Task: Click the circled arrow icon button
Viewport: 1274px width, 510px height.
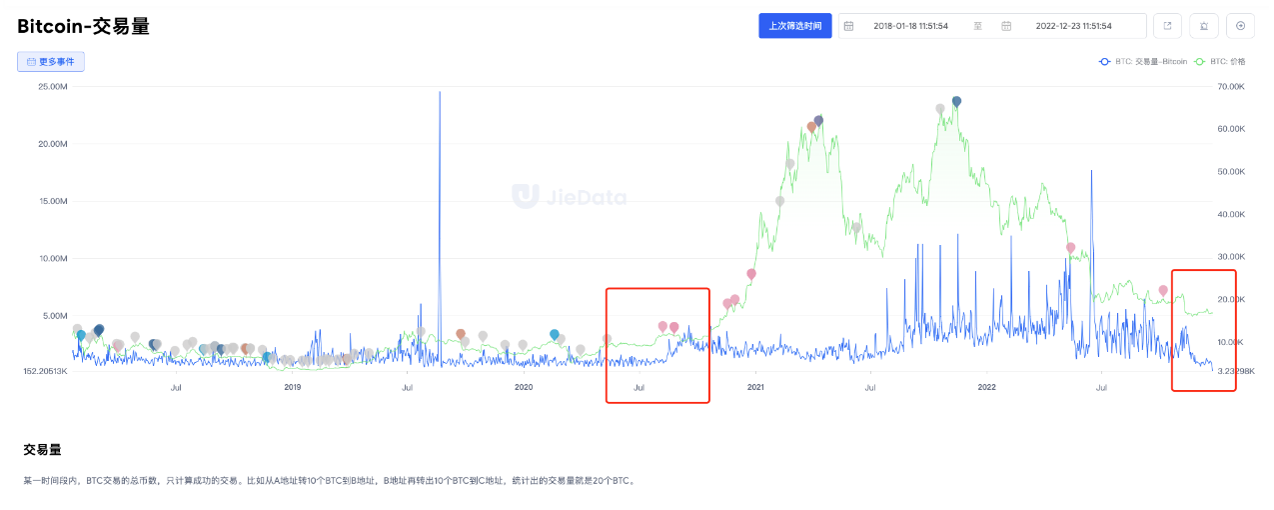Action: (x=1240, y=26)
